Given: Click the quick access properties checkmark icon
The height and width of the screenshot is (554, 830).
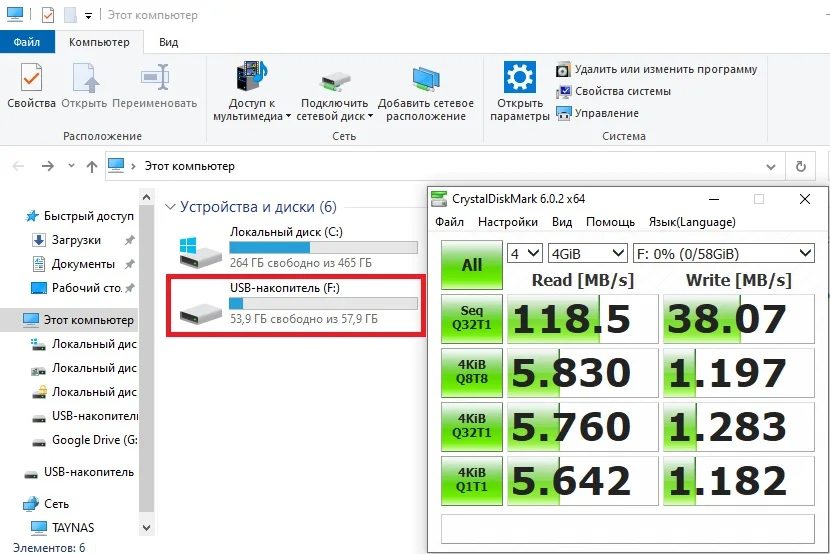Looking at the screenshot, I should point(48,15).
